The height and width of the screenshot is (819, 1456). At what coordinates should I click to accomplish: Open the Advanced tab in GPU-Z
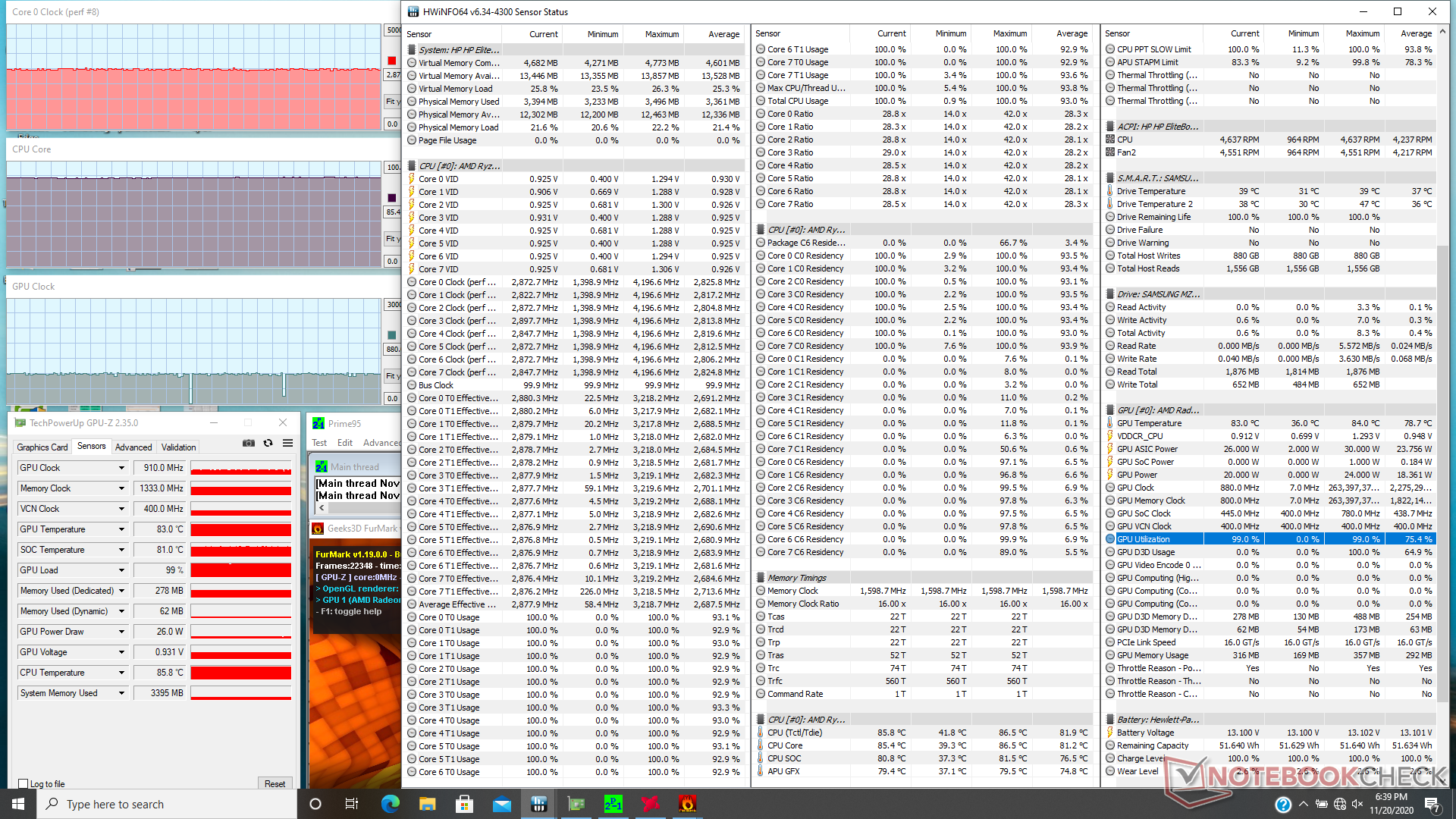(133, 447)
